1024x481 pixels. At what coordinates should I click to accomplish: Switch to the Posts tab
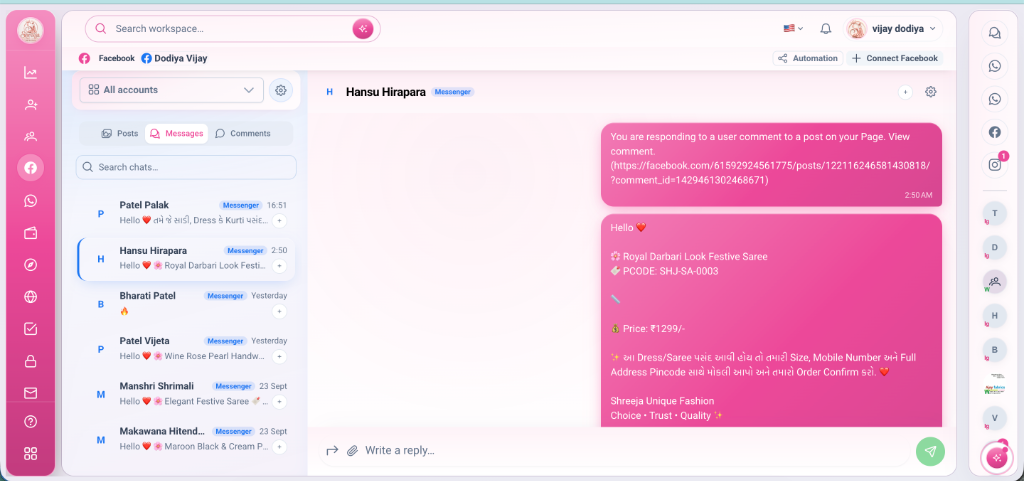click(x=120, y=133)
